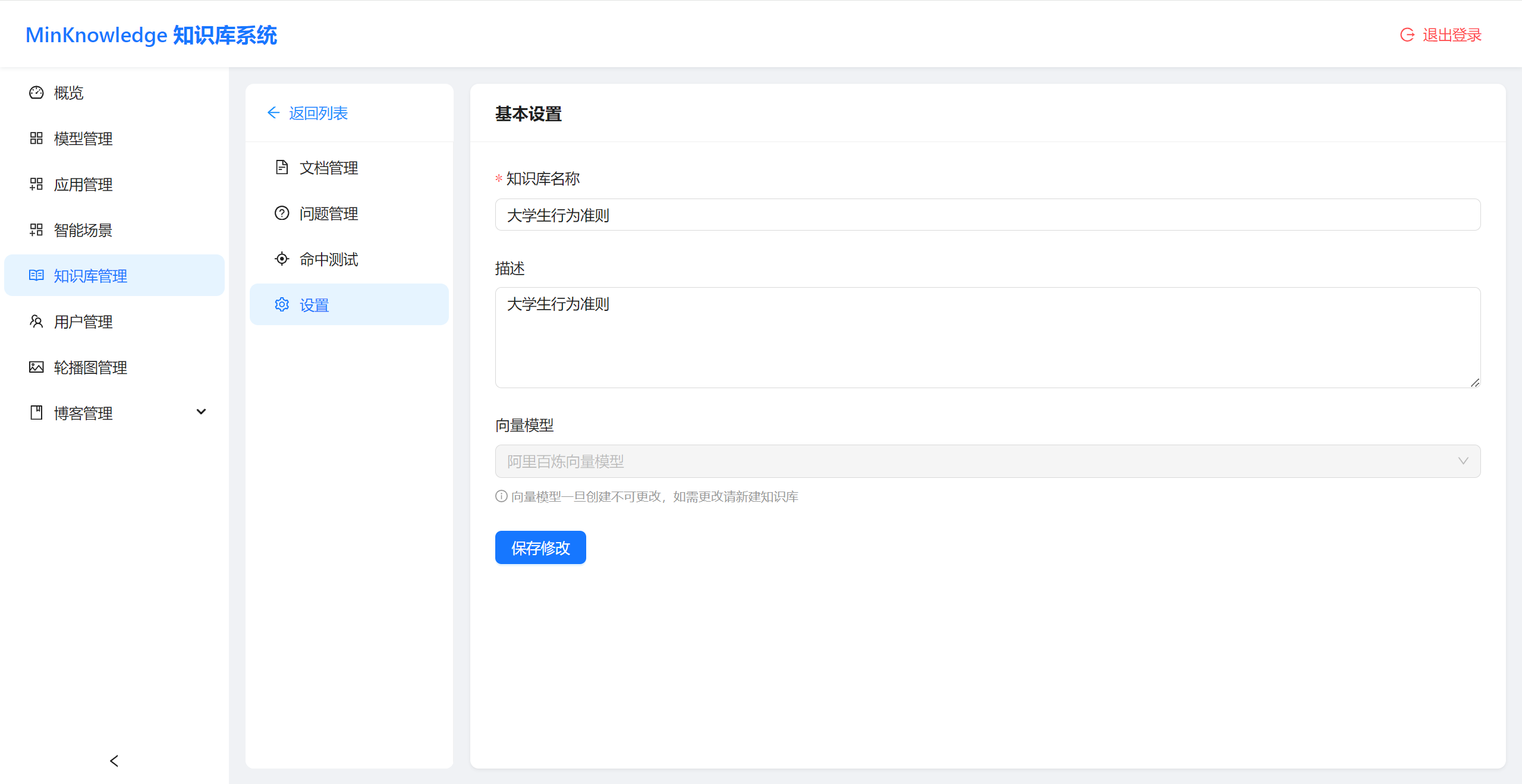Expand the 博客管理 submenu
The image size is (1522, 784).
pyautogui.click(x=201, y=412)
